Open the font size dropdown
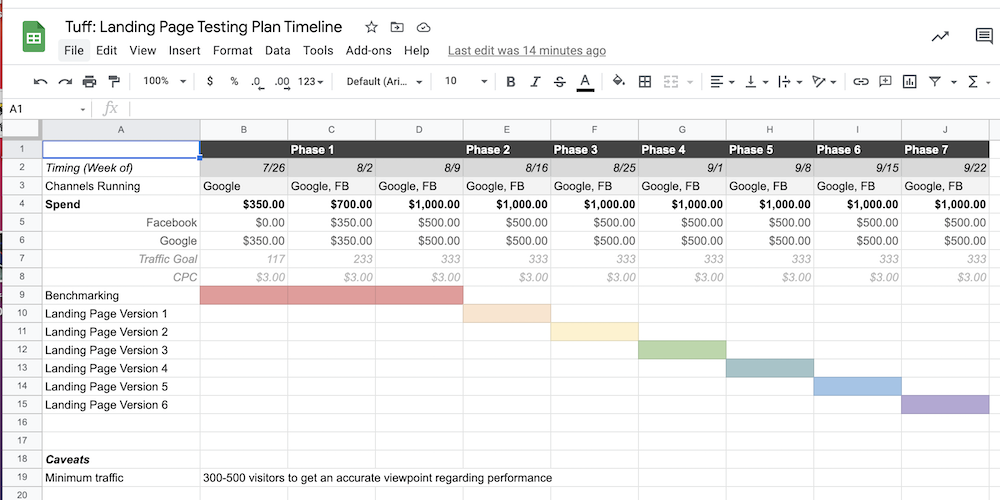This screenshot has height=500, width=1000. 466,82
